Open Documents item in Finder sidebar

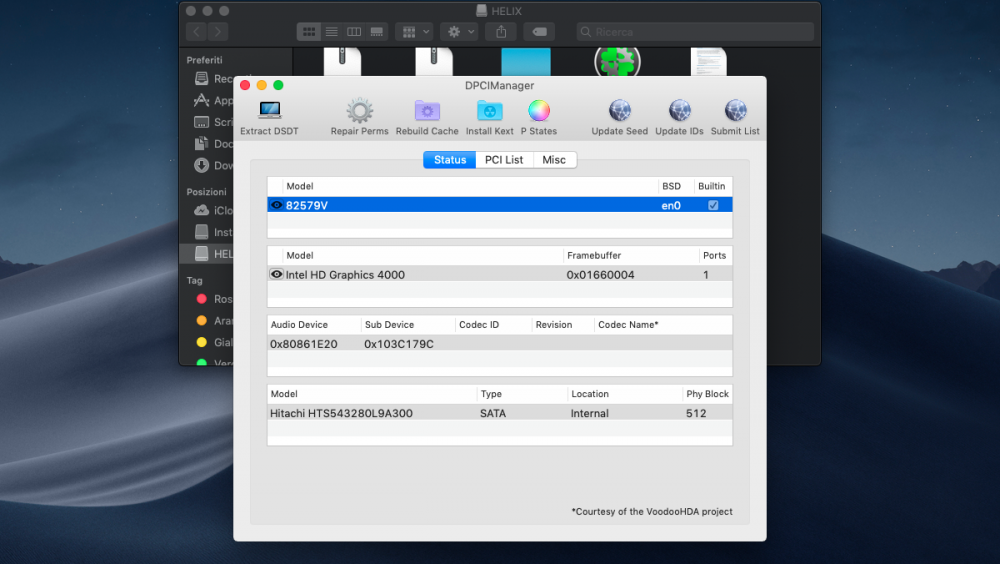tap(214, 144)
